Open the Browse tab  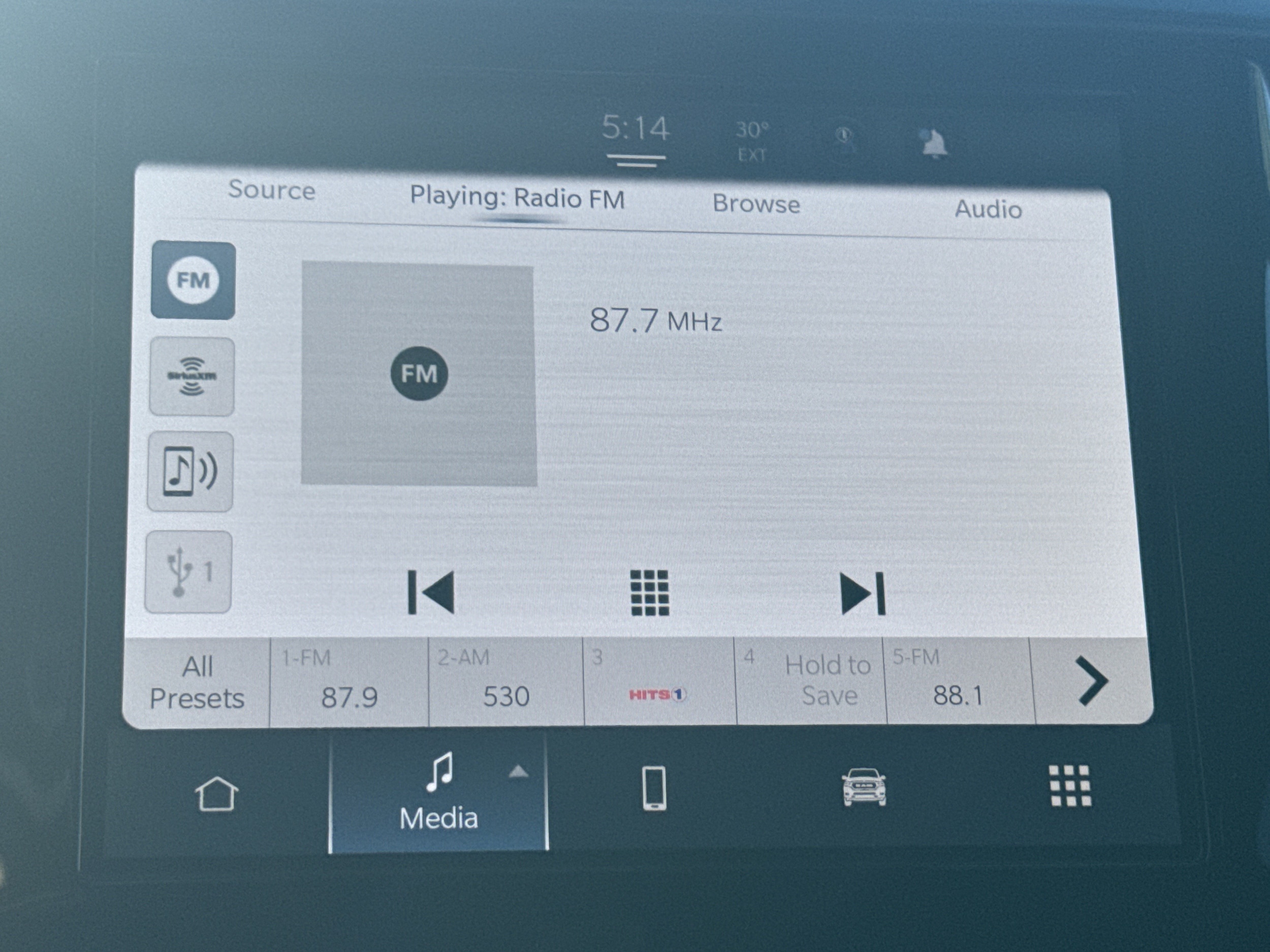[756, 204]
